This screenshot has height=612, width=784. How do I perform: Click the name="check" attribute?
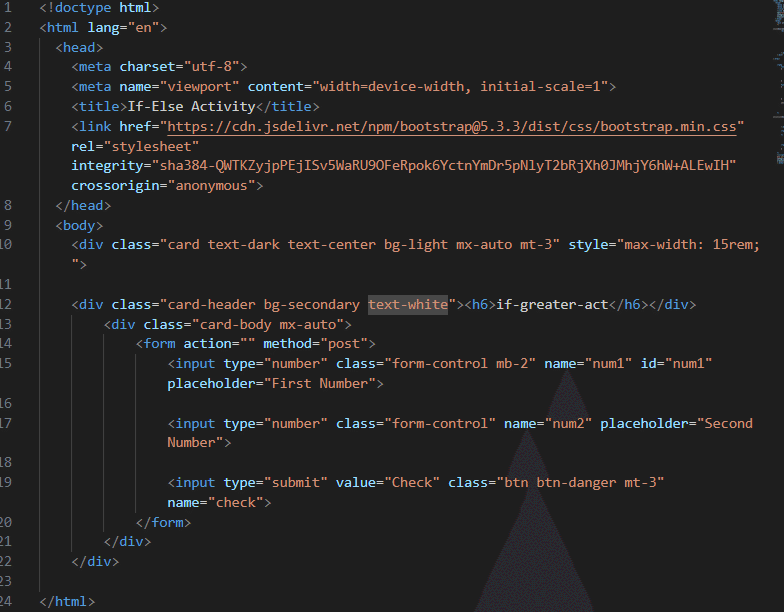216,502
